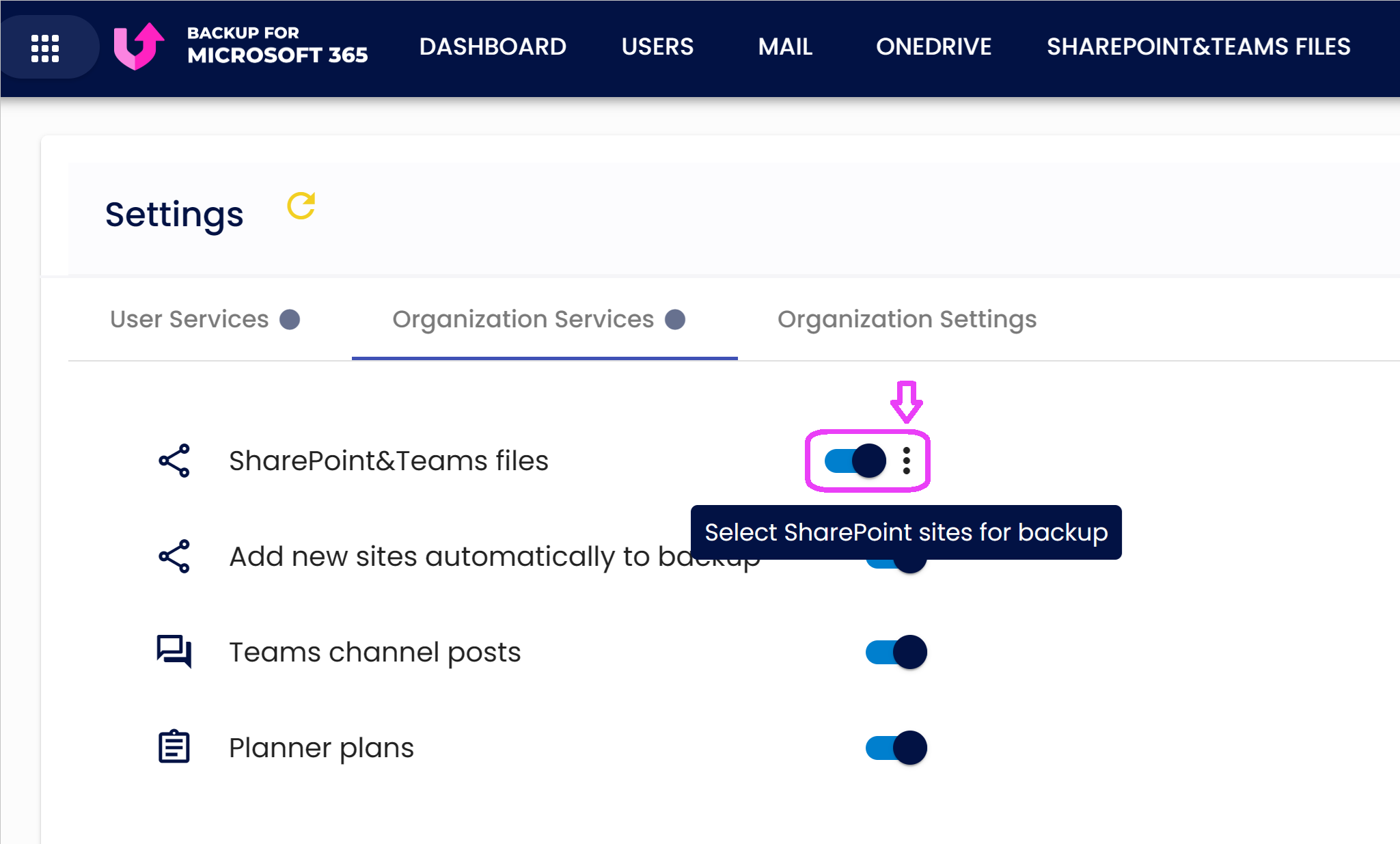Click the chat icon beside Teams channel posts
This screenshot has width=1400, height=844.
coord(174,651)
